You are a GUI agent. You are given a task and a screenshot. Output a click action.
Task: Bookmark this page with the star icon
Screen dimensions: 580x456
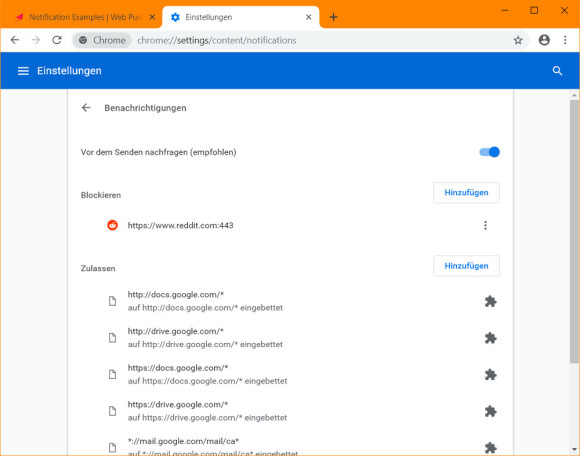[518, 40]
